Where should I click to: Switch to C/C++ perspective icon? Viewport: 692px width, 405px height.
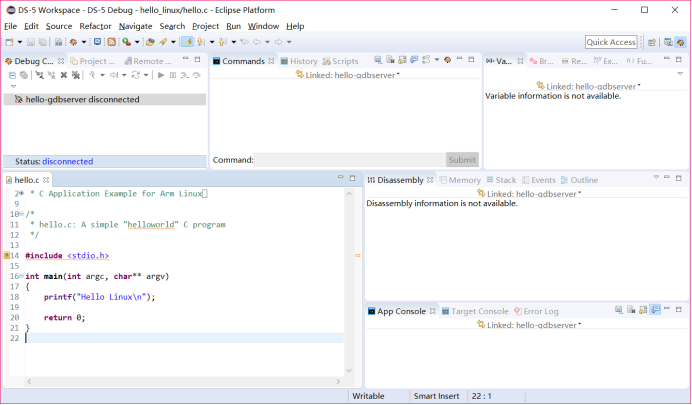coord(668,42)
